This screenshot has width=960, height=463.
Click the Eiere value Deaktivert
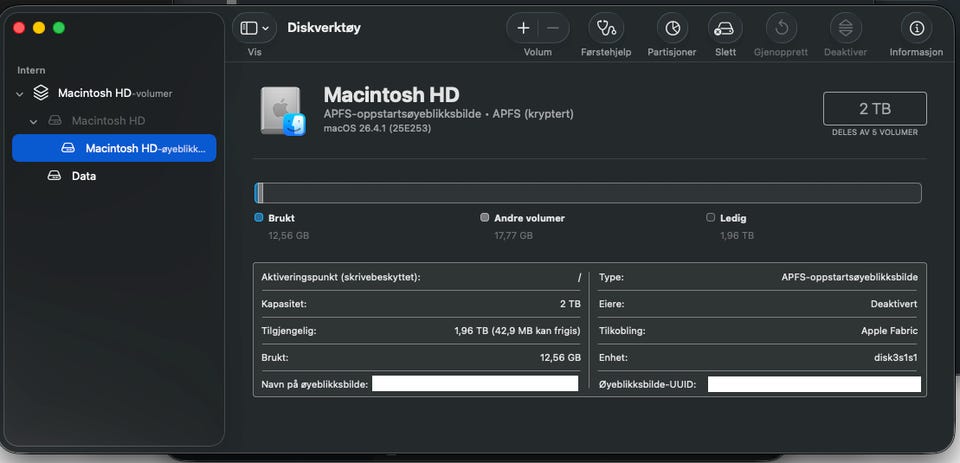(894, 304)
